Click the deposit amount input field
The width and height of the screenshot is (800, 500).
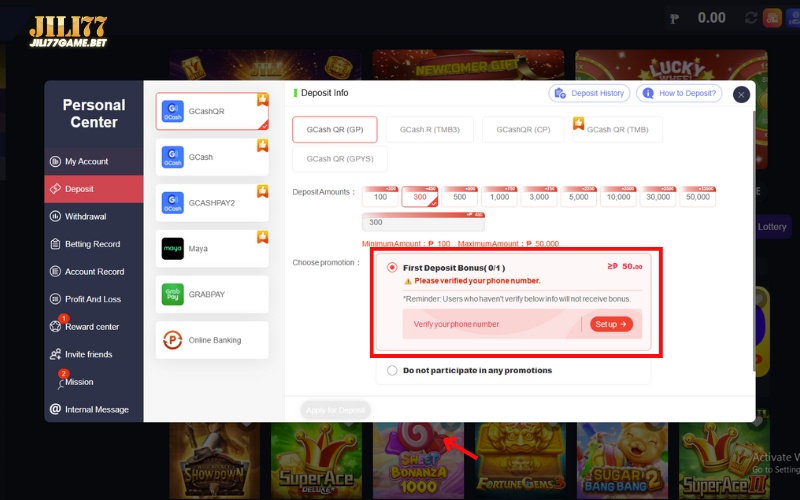[x=423, y=222]
